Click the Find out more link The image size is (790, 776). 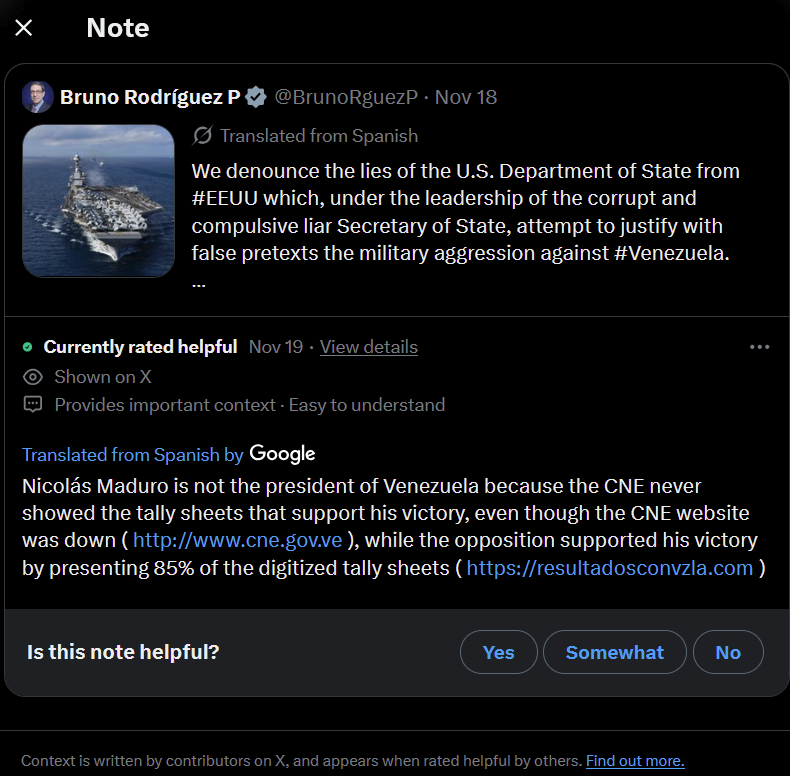tap(635, 761)
